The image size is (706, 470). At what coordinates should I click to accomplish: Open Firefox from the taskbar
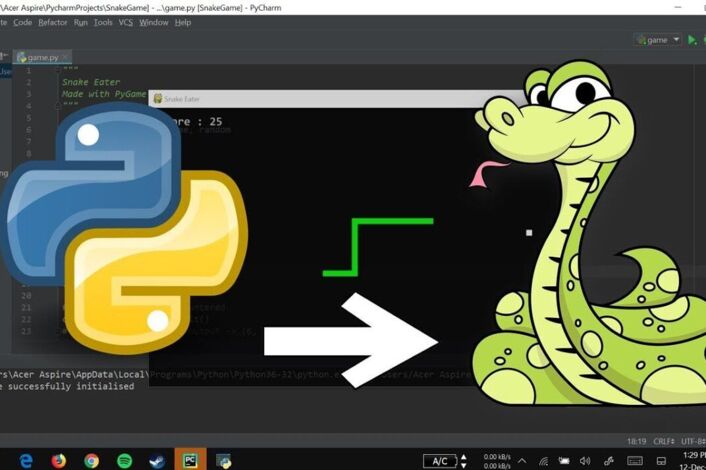(x=59, y=461)
